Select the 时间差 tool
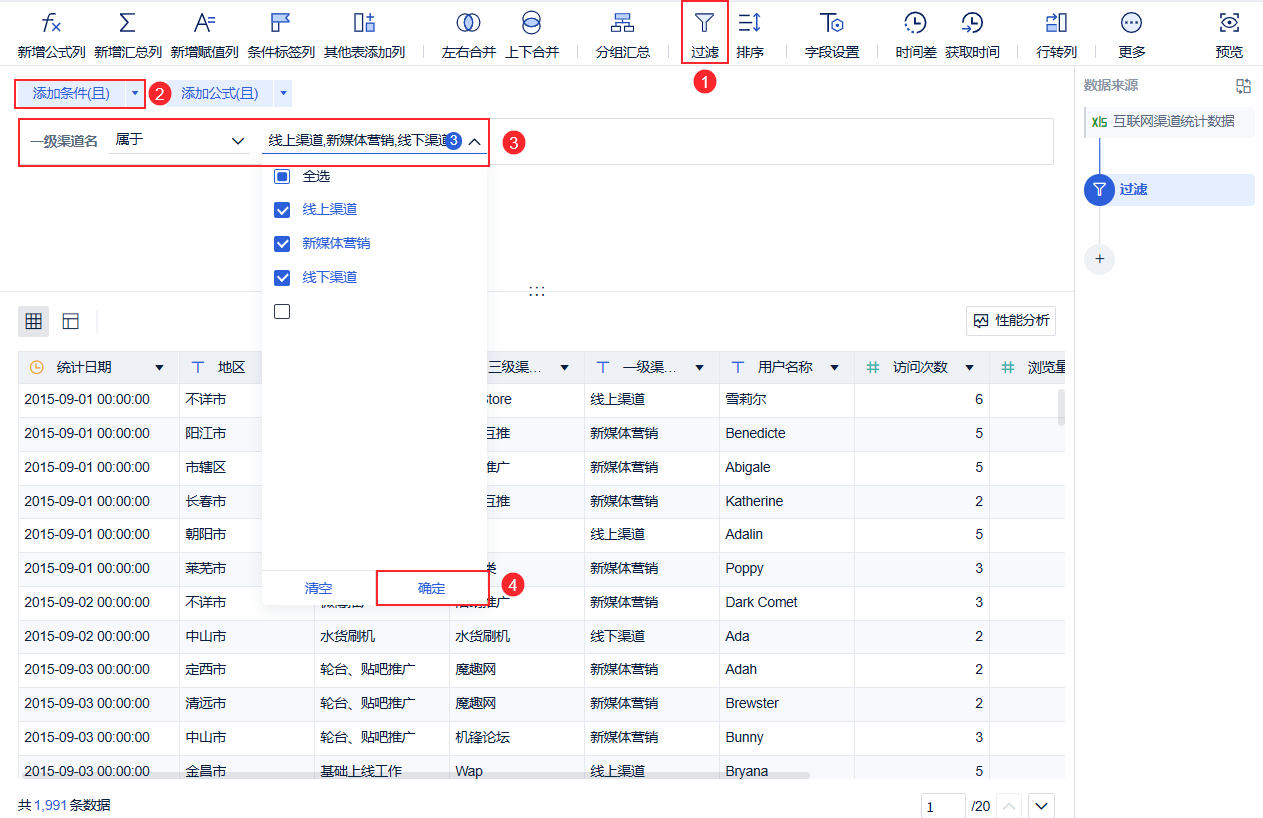Viewport: 1263px width, 818px height. pyautogui.click(x=916, y=36)
